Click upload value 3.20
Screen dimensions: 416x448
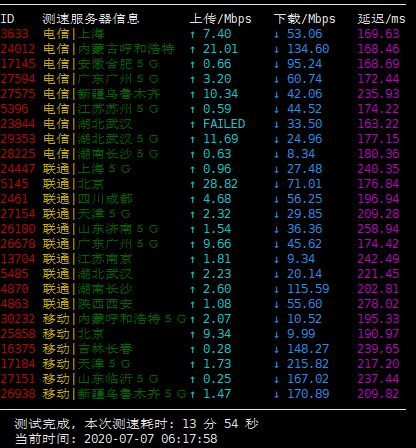pyautogui.click(x=217, y=79)
